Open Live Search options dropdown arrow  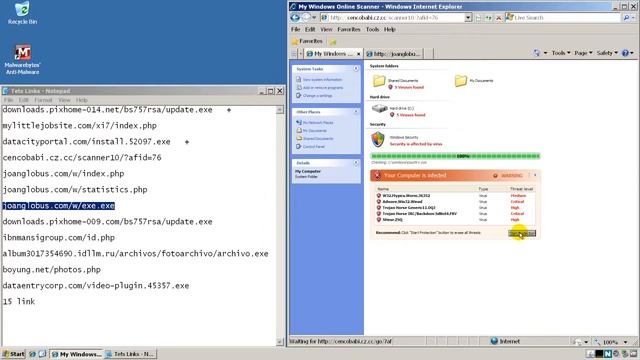(x=633, y=18)
